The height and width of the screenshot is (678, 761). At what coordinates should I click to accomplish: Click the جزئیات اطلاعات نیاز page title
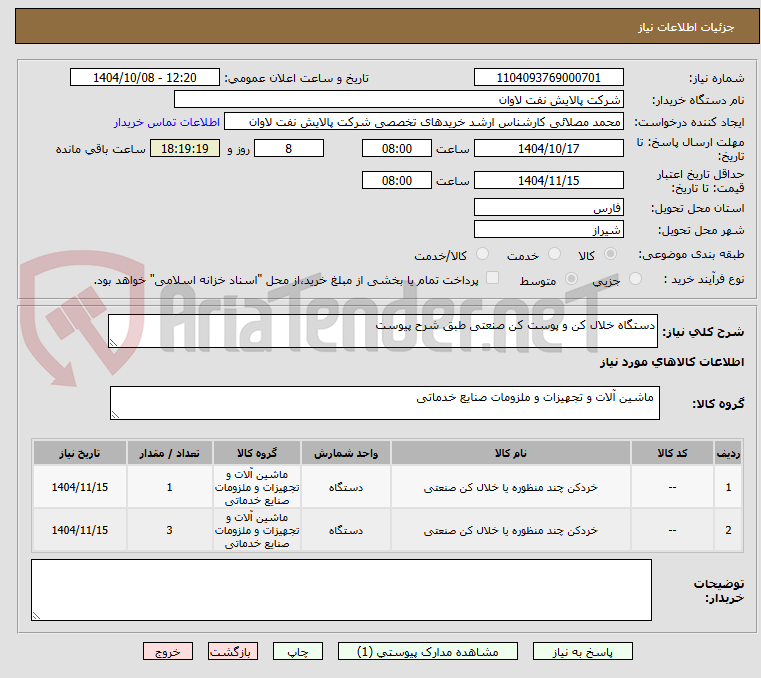tap(685, 27)
